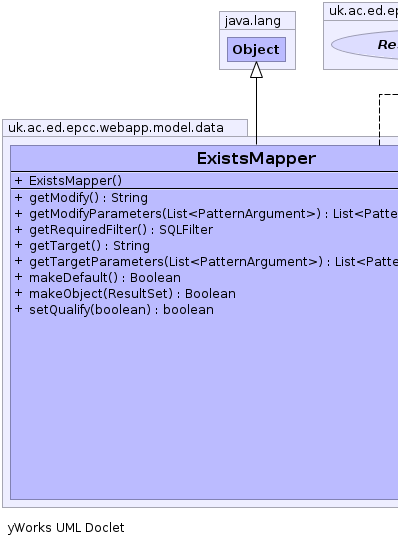
Task: Select makeDefault() : Boolean method
Action: [x=105, y=278]
